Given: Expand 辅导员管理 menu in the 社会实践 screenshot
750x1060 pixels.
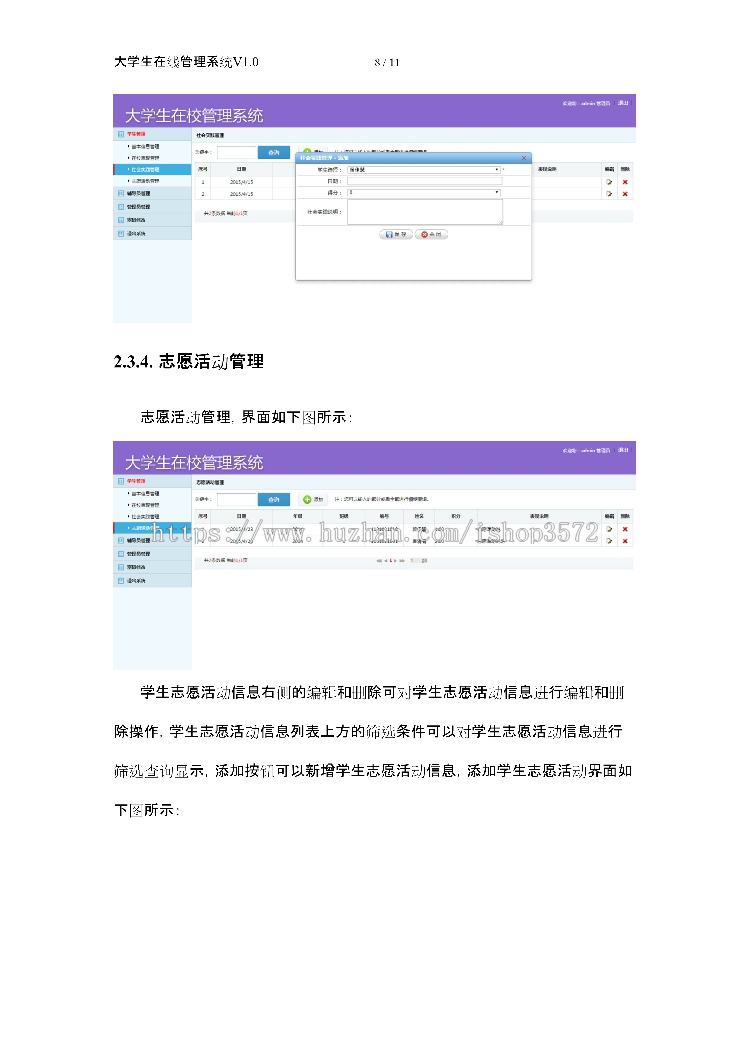Looking at the screenshot, I should [x=152, y=193].
